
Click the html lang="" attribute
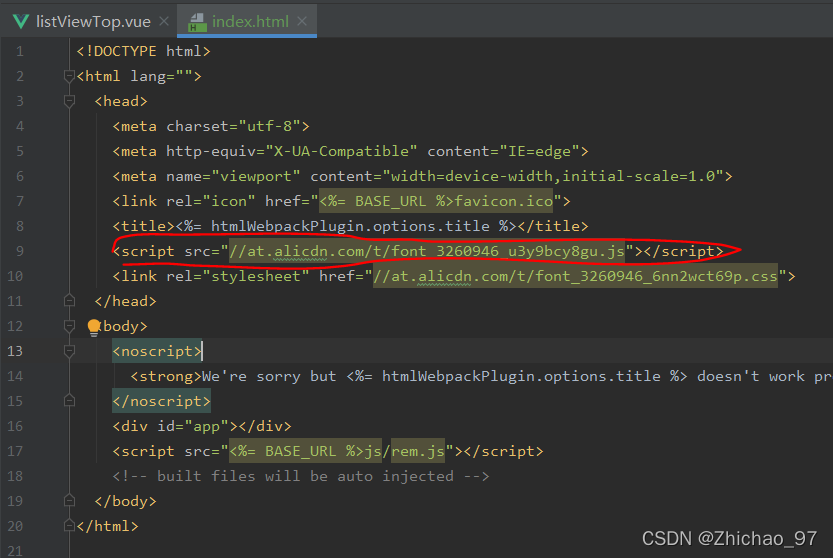coord(162,76)
